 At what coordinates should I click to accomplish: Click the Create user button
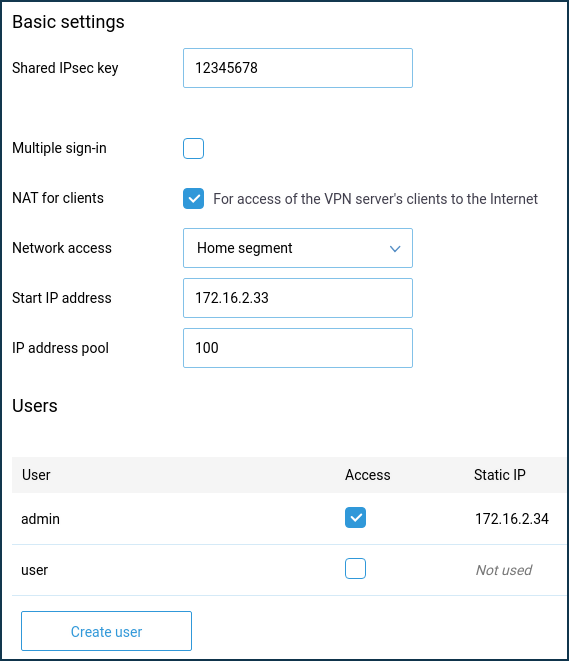pos(106,631)
